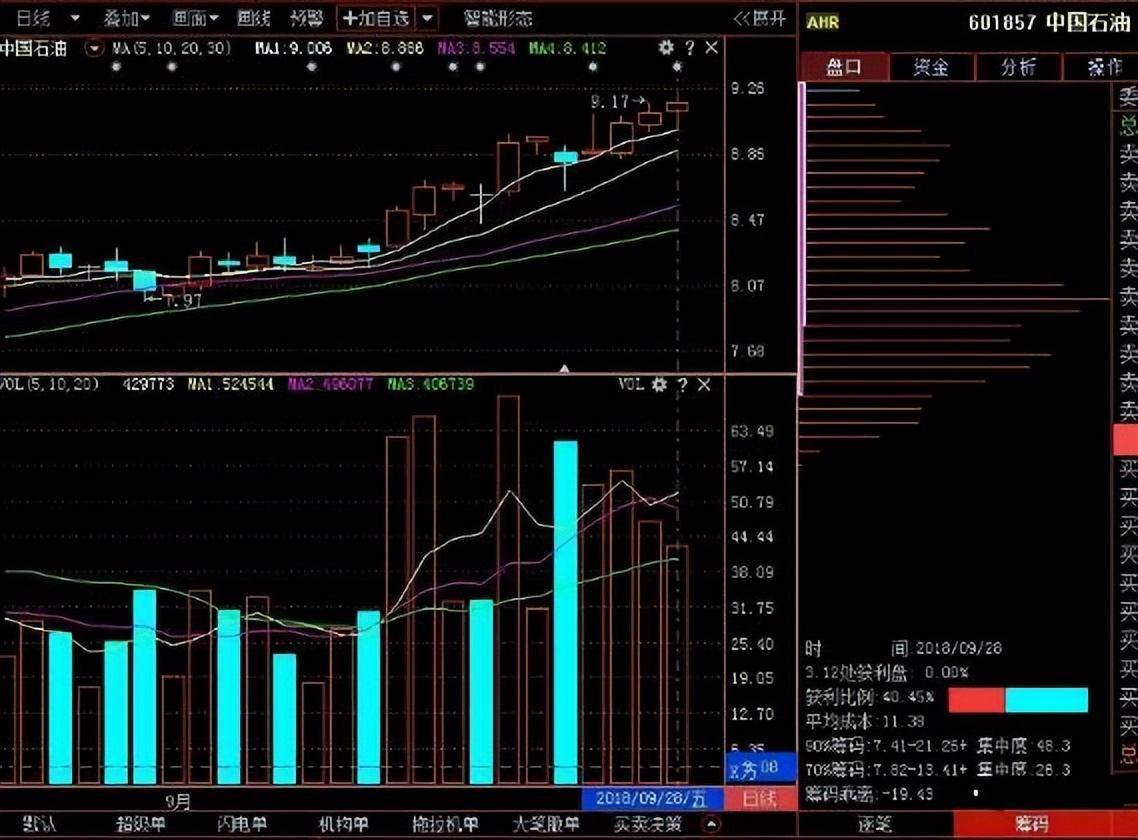Open settings gear for VOL panel
The image size is (1138, 840).
coord(658,384)
